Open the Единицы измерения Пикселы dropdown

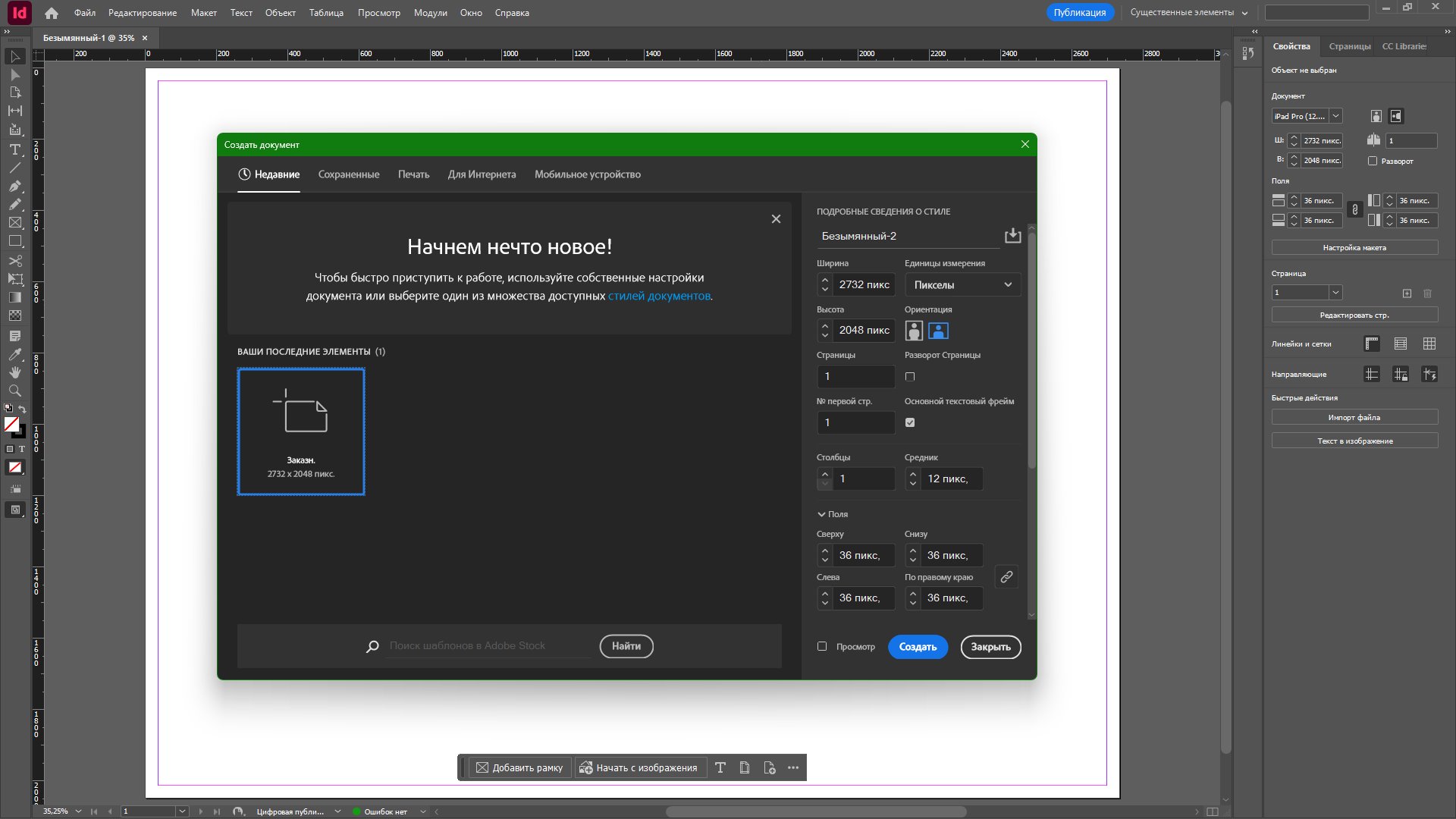pos(962,285)
